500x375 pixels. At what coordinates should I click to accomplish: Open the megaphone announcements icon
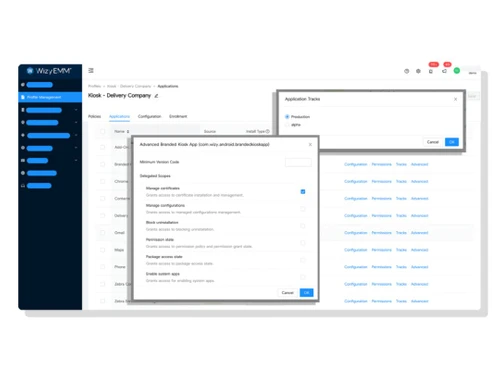tap(444, 71)
